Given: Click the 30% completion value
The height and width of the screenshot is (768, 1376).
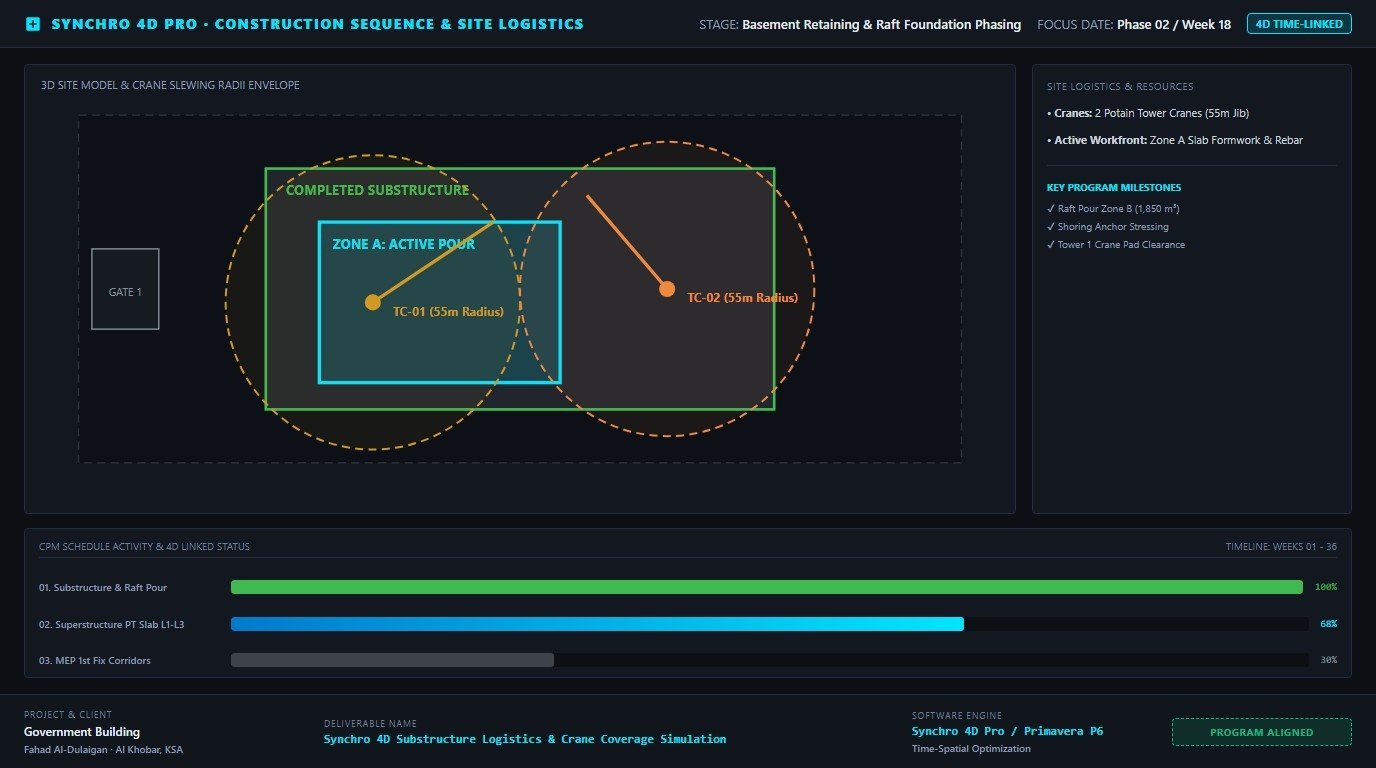Looking at the screenshot, I should [1328, 660].
